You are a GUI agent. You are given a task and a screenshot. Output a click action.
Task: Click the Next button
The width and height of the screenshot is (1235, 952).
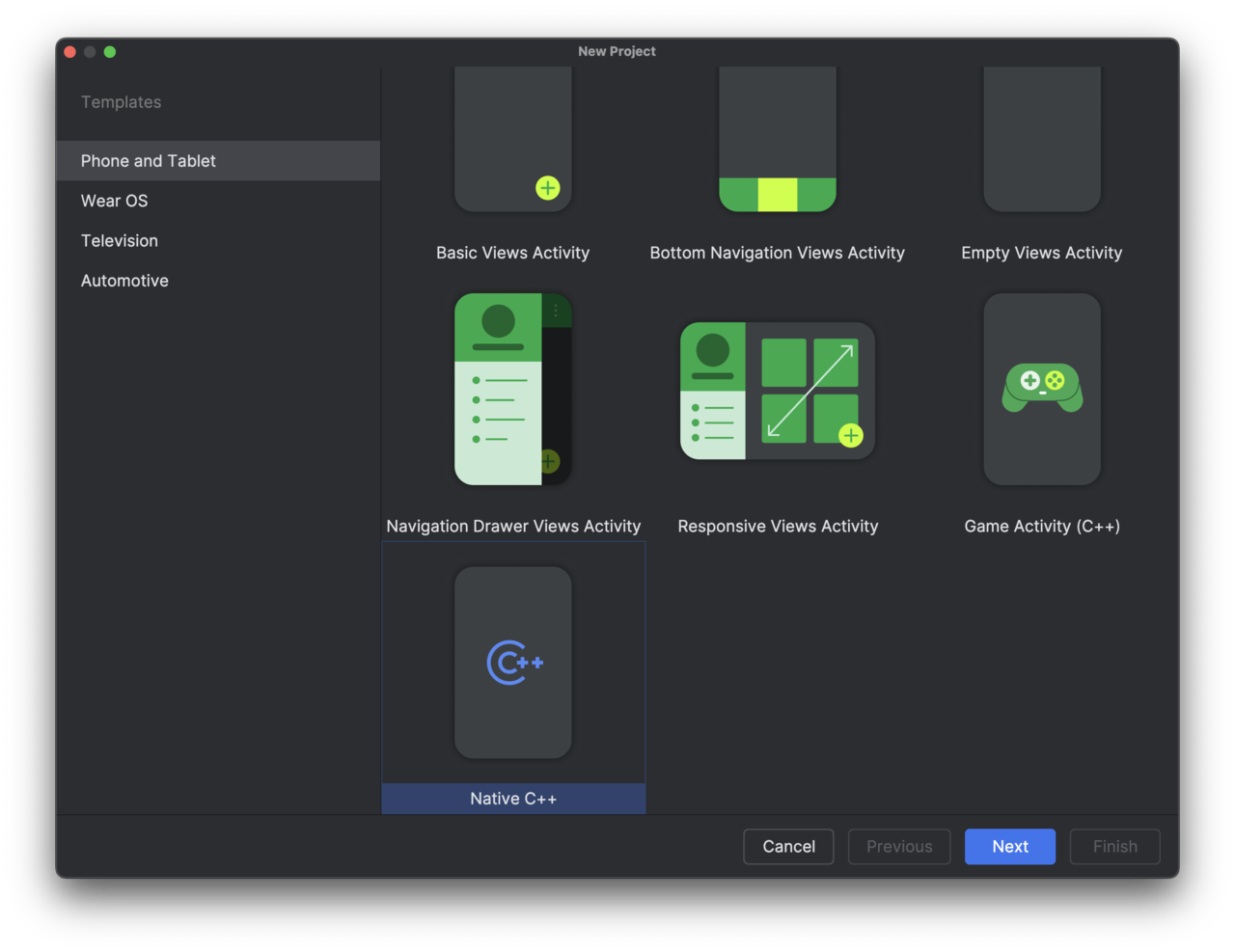click(x=1010, y=847)
